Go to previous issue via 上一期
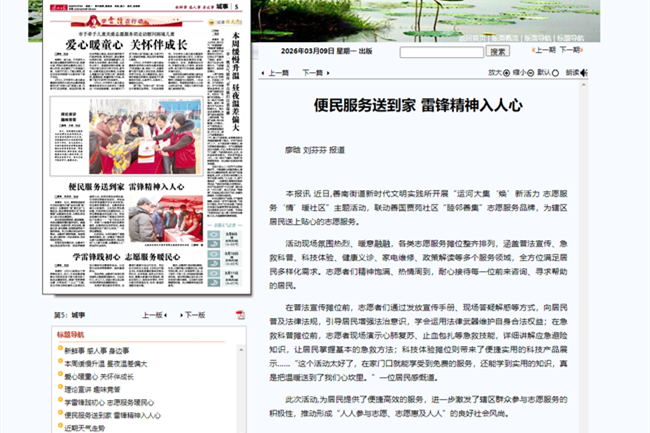650x433 pixels. point(543,50)
